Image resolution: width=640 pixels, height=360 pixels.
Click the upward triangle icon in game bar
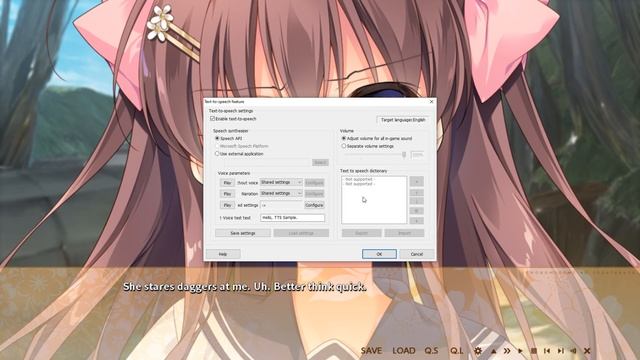click(493, 351)
